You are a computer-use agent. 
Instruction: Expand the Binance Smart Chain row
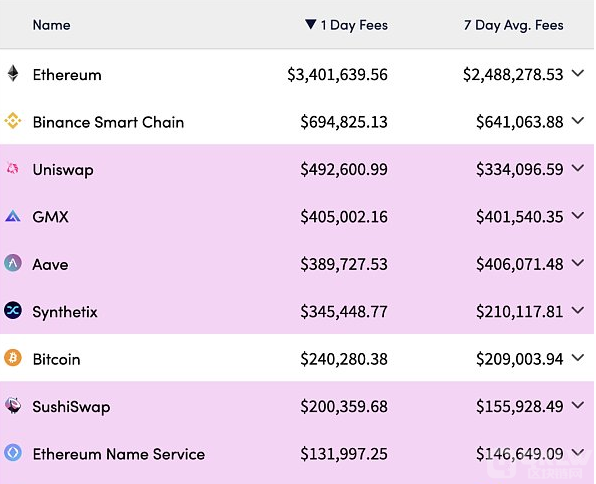[x=578, y=121]
